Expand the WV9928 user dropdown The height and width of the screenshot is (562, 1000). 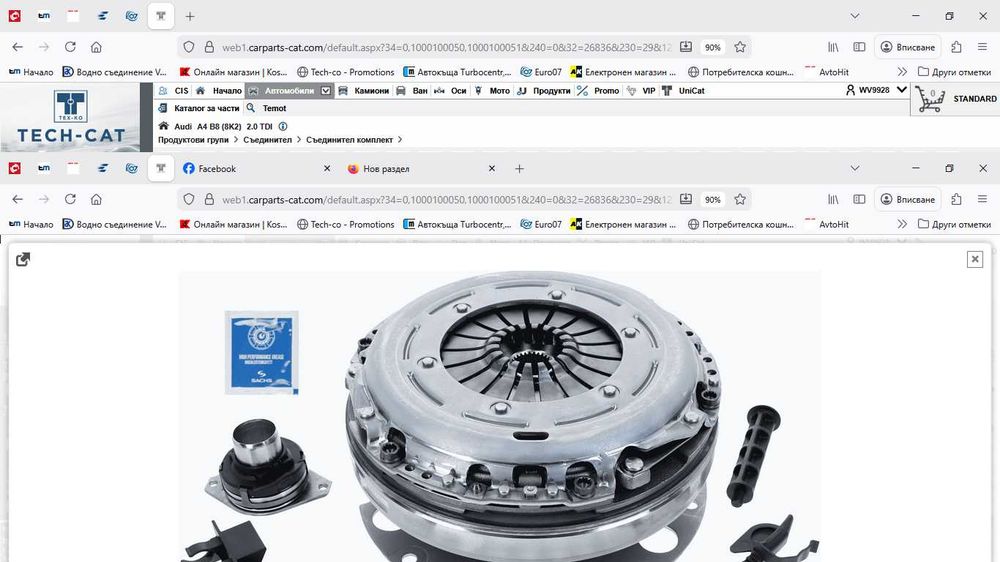902,90
